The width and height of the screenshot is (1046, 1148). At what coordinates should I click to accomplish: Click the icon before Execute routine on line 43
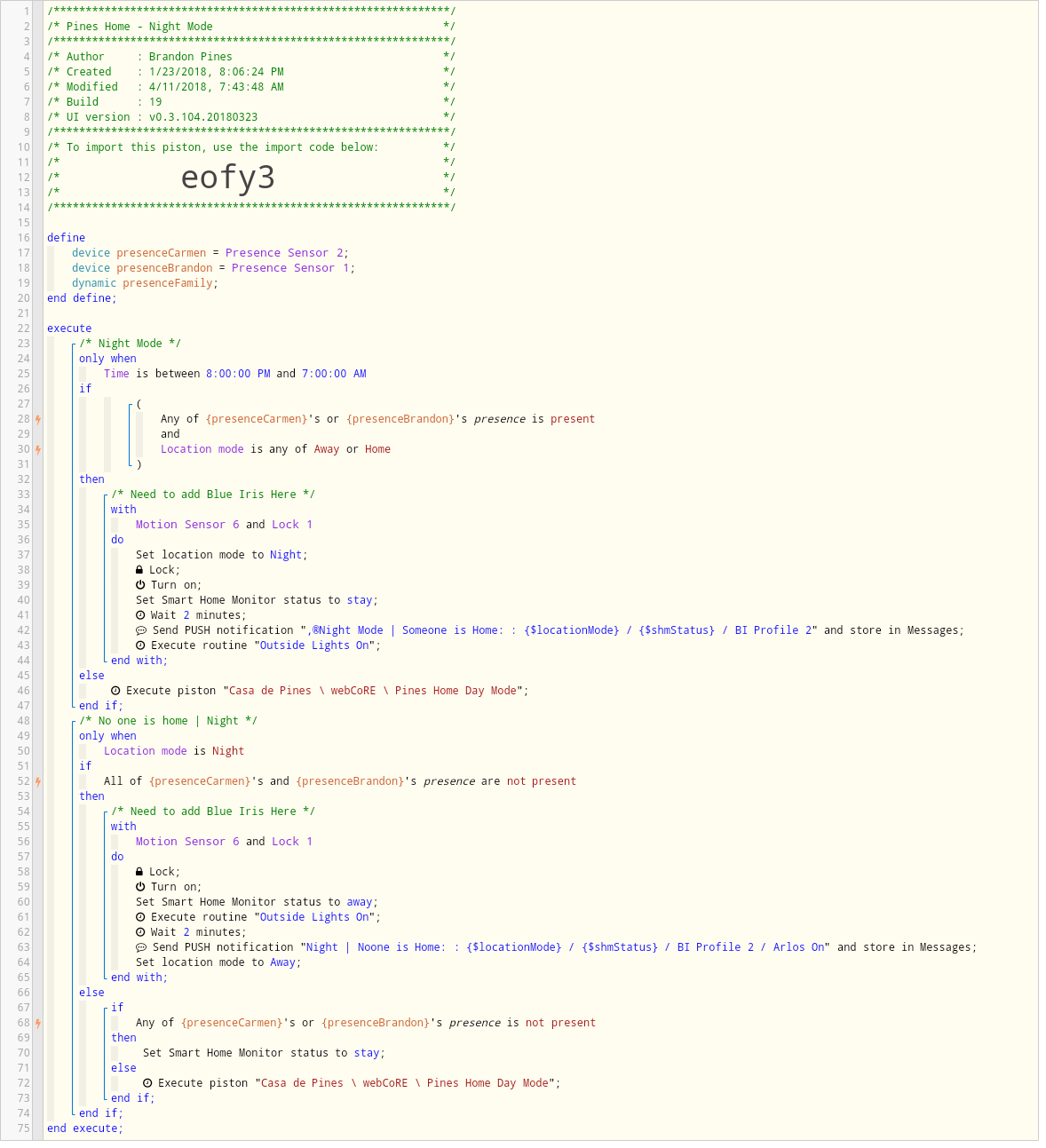pyautogui.click(x=140, y=645)
